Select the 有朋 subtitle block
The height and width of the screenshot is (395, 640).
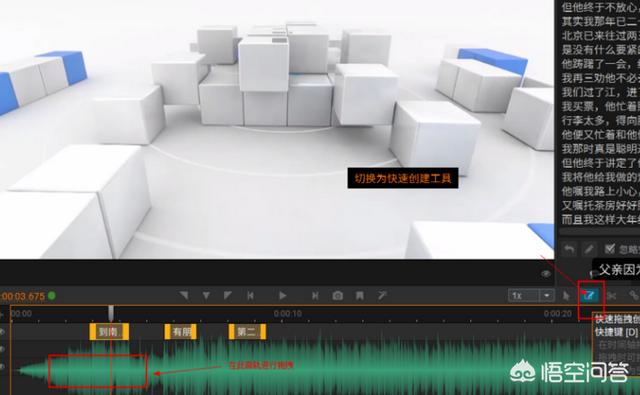(x=180, y=332)
